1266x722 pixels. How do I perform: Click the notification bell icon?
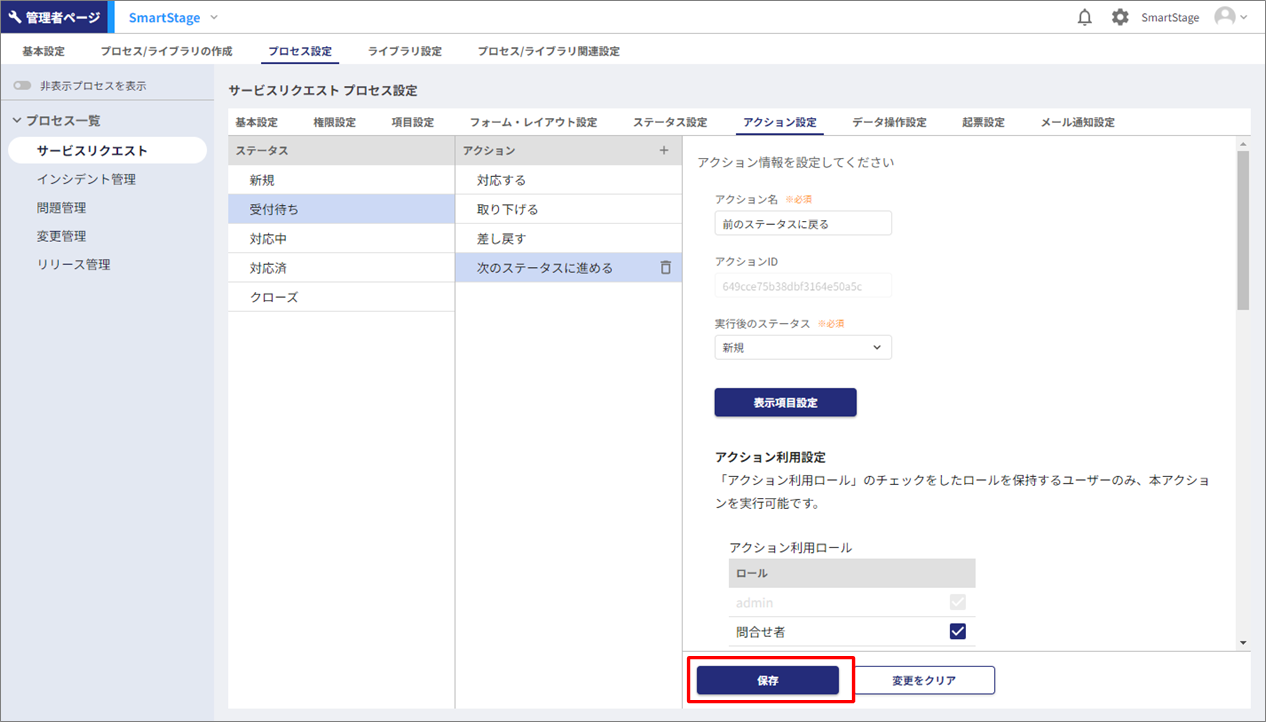(x=1084, y=17)
